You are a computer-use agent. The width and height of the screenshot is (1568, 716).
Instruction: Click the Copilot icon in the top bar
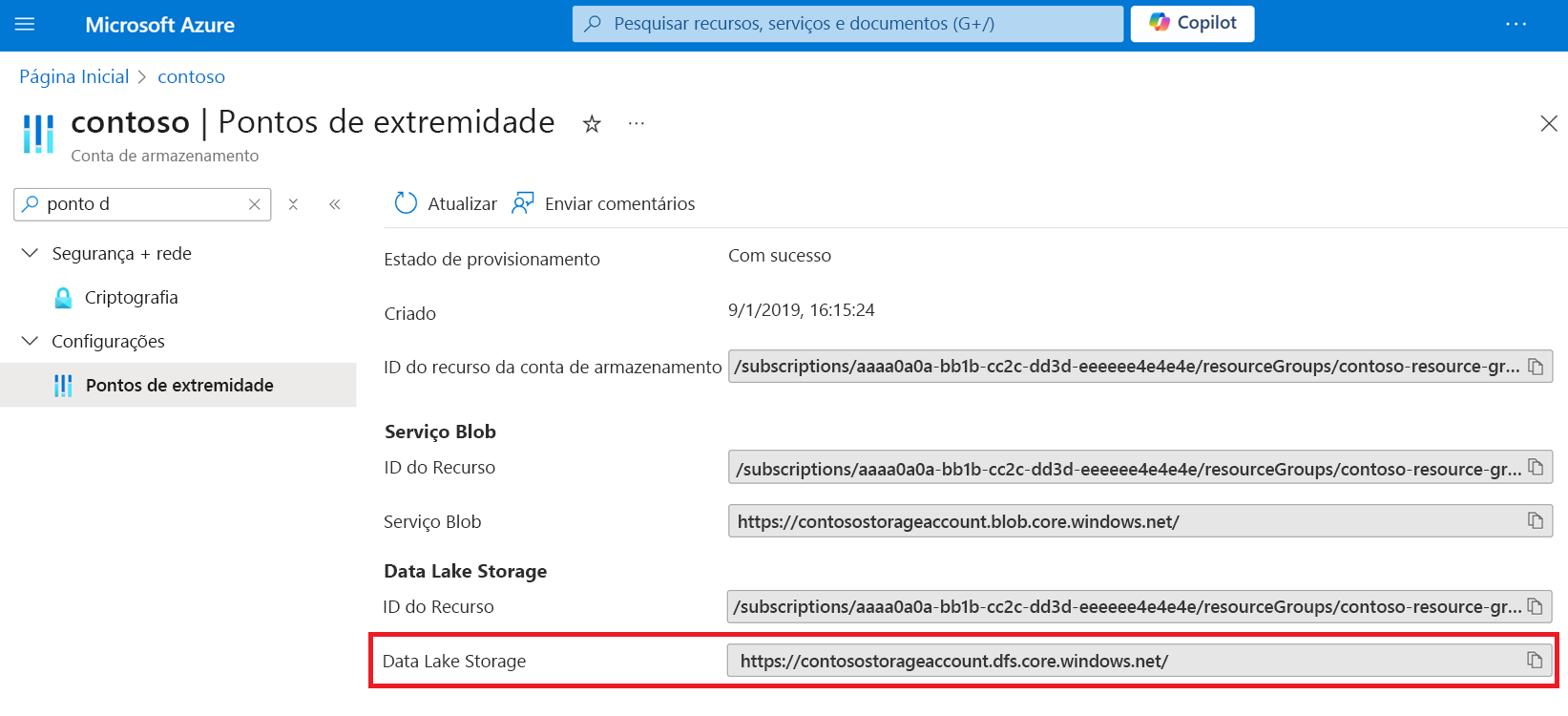tap(1161, 23)
